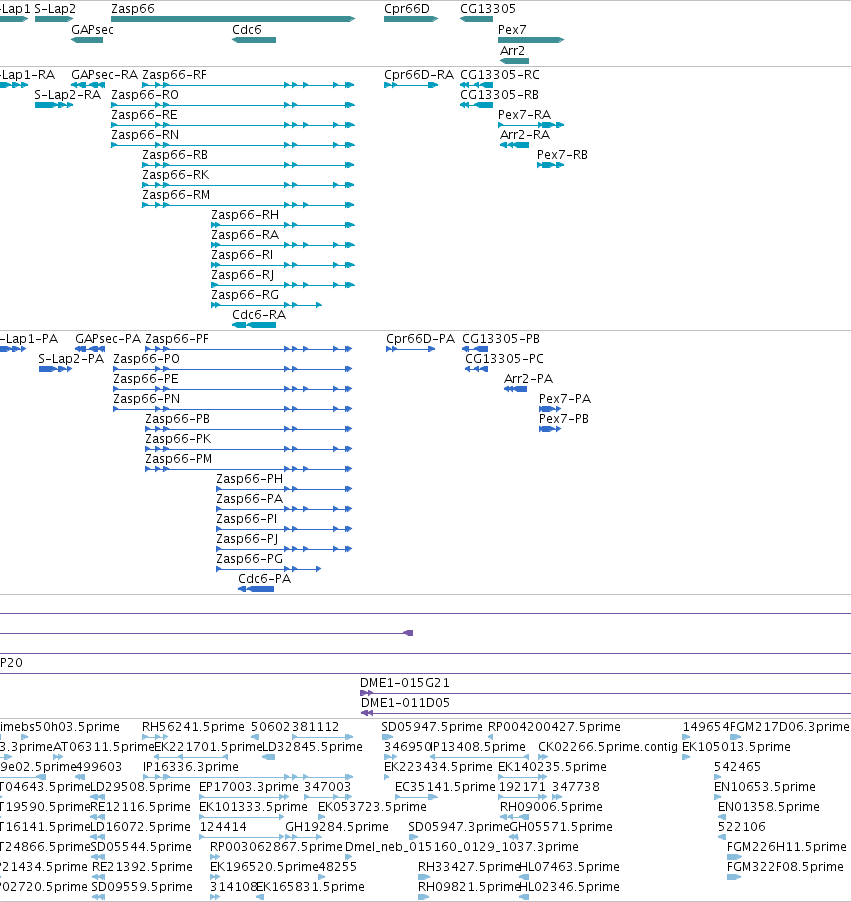The width and height of the screenshot is (851, 902).
Task: Open EST RH56241.5prime
Action: pyautogui.click(x=193, y=727)
